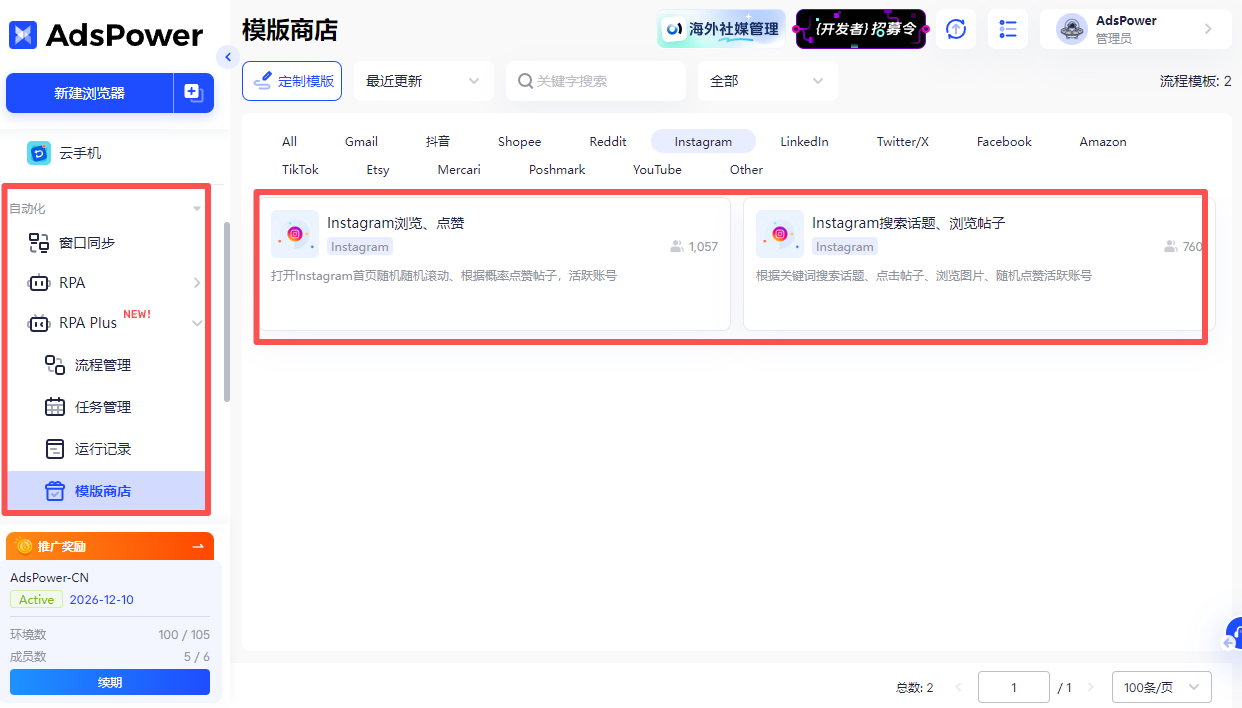Click the 定制模版 button
The height and width of the screenshot is (708, 1242).
pos(292,81)
